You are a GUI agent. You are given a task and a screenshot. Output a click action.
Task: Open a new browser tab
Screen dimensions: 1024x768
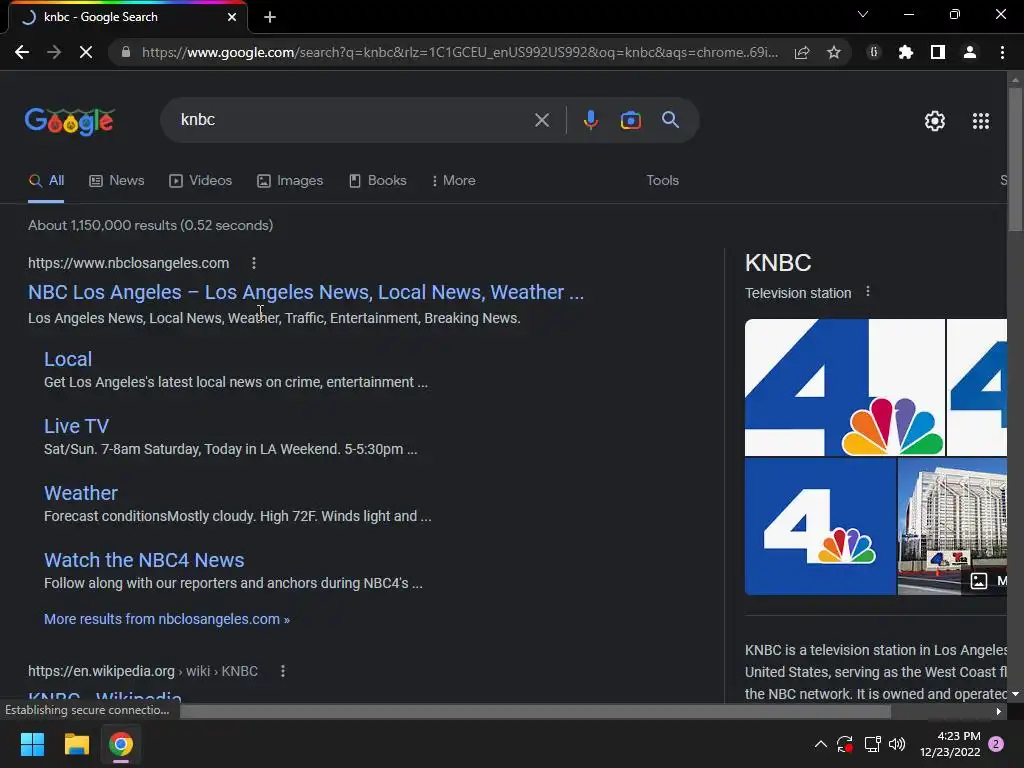(x=270, y=17)
